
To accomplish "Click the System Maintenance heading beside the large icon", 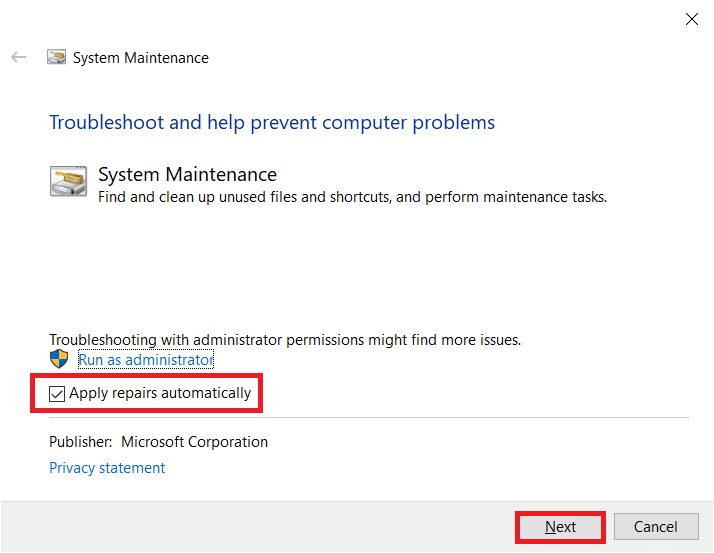I will pos(187,175).
